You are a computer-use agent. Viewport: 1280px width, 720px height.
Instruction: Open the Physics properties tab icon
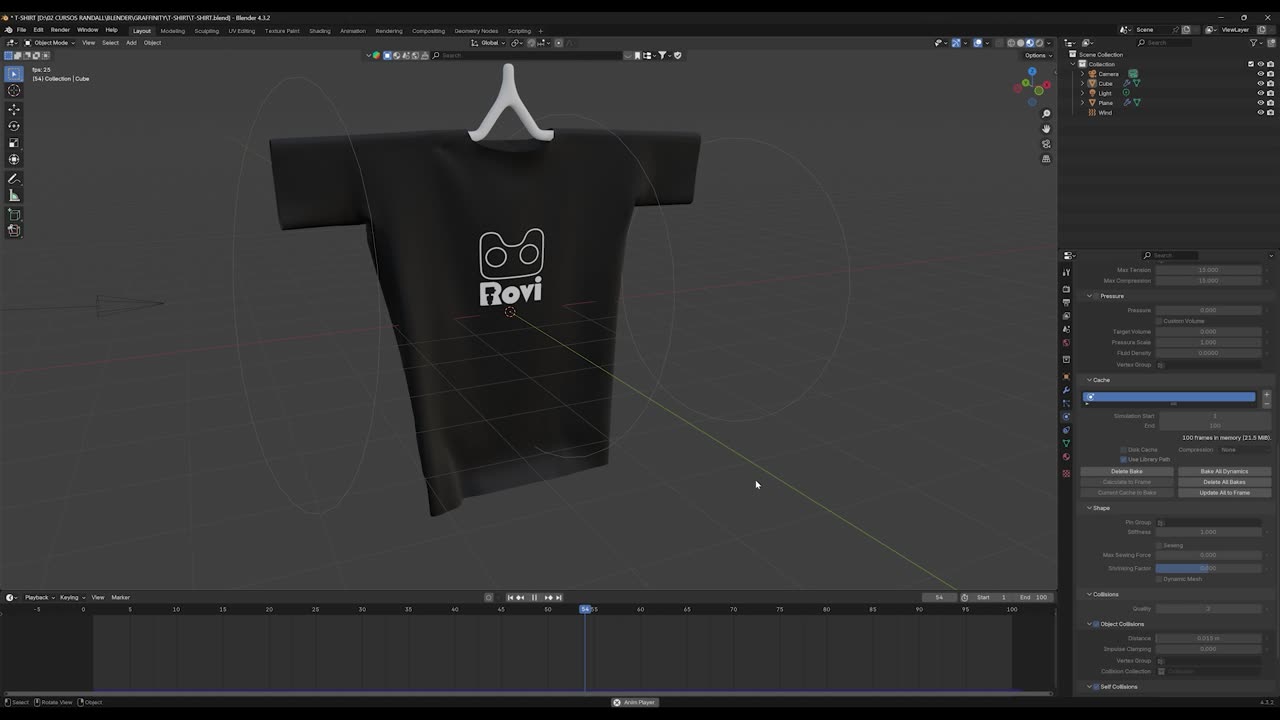tap(1066, 417)
